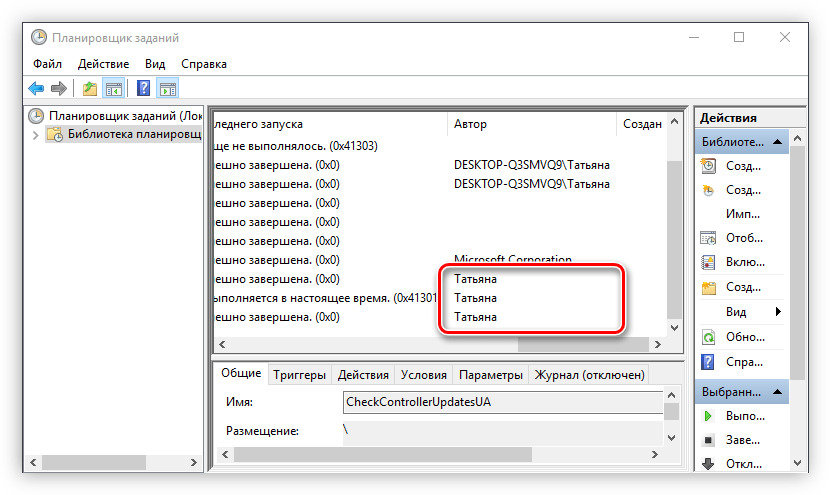Screen dimensions: 831x495
Task: Toggle the console tree pane icon
Action: click(x=114, y=89)
